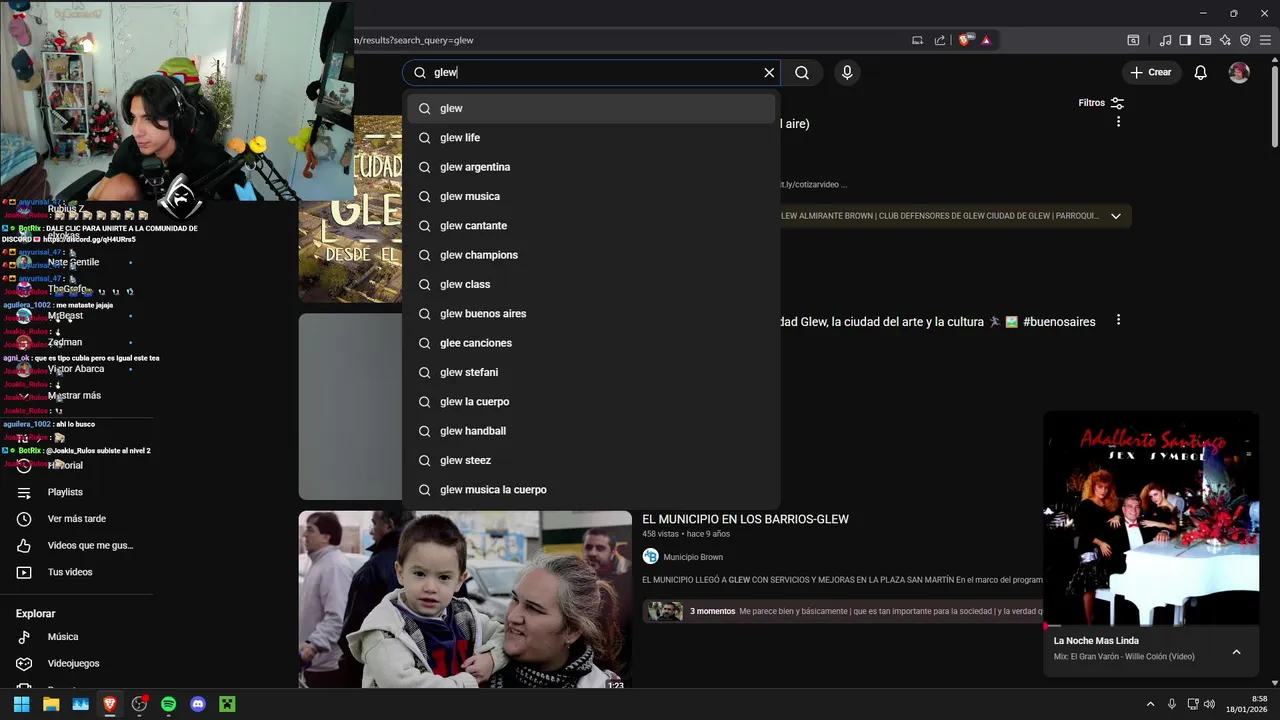The image size is (1280, 720).
Task: Open 'Ver más tarde' in the sidebar
Action: (76, 519)
